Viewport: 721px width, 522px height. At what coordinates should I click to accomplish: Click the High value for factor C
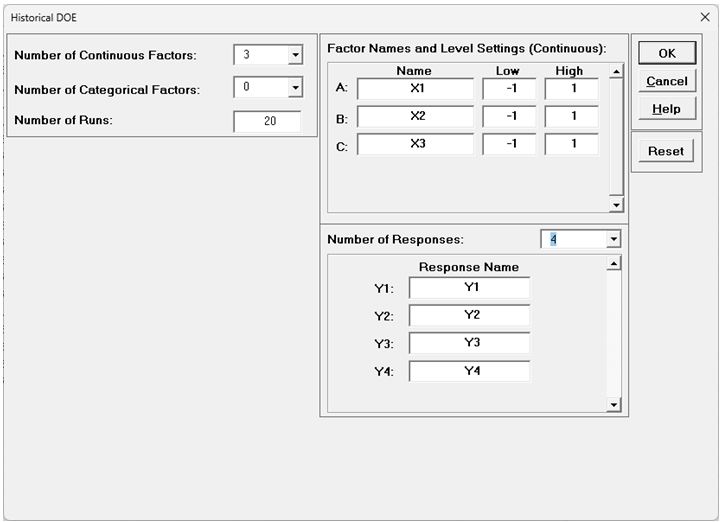point(572,144)
